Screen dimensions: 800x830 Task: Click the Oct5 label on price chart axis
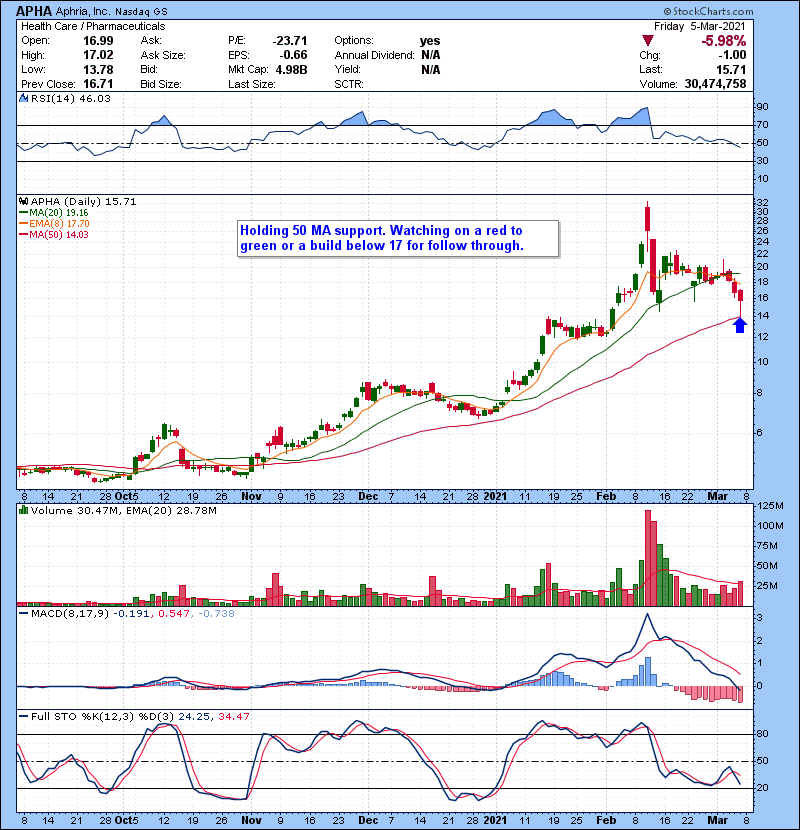127,497
